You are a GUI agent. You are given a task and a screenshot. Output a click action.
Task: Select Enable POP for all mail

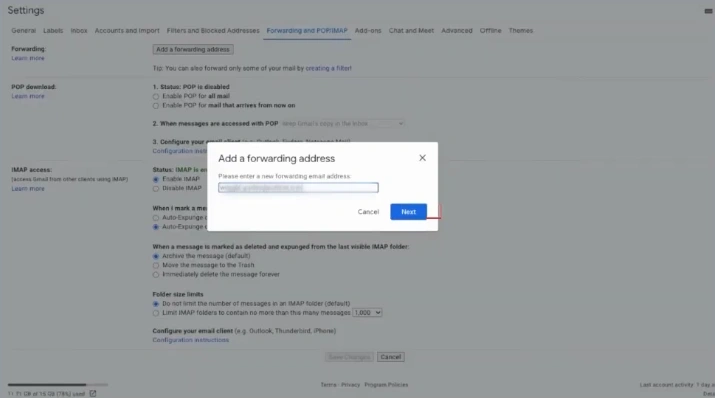(x=156, y=97)
